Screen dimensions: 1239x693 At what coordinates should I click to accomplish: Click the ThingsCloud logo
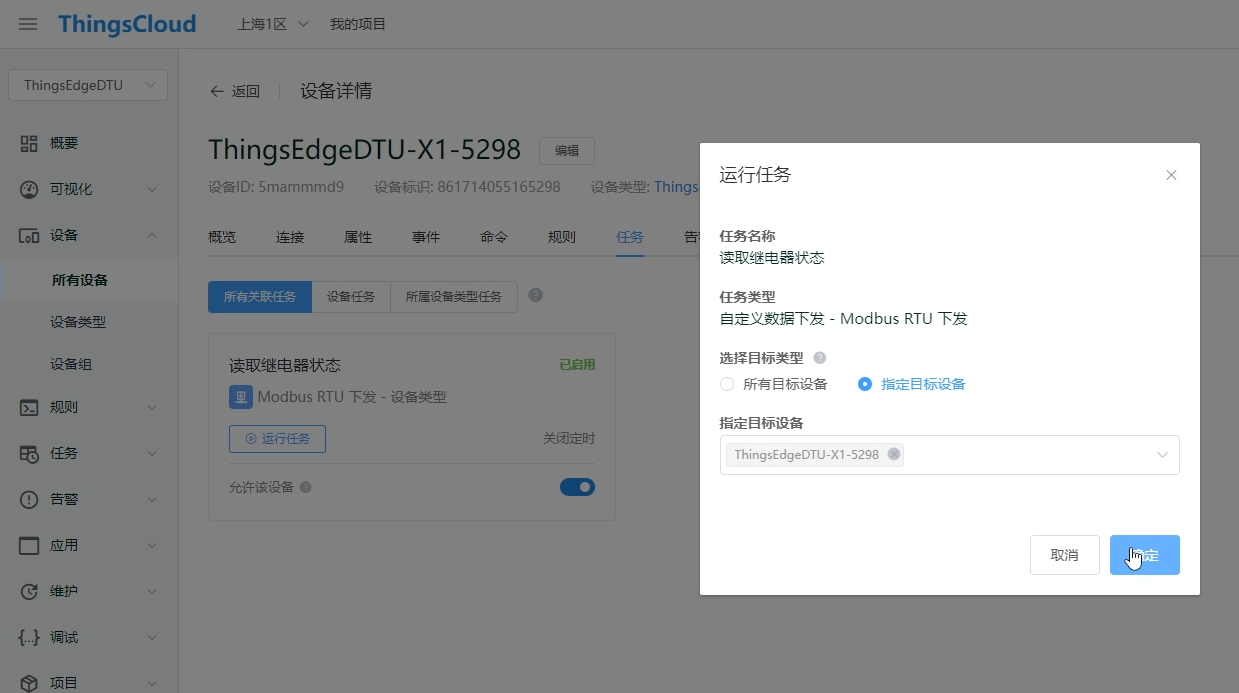127,24
